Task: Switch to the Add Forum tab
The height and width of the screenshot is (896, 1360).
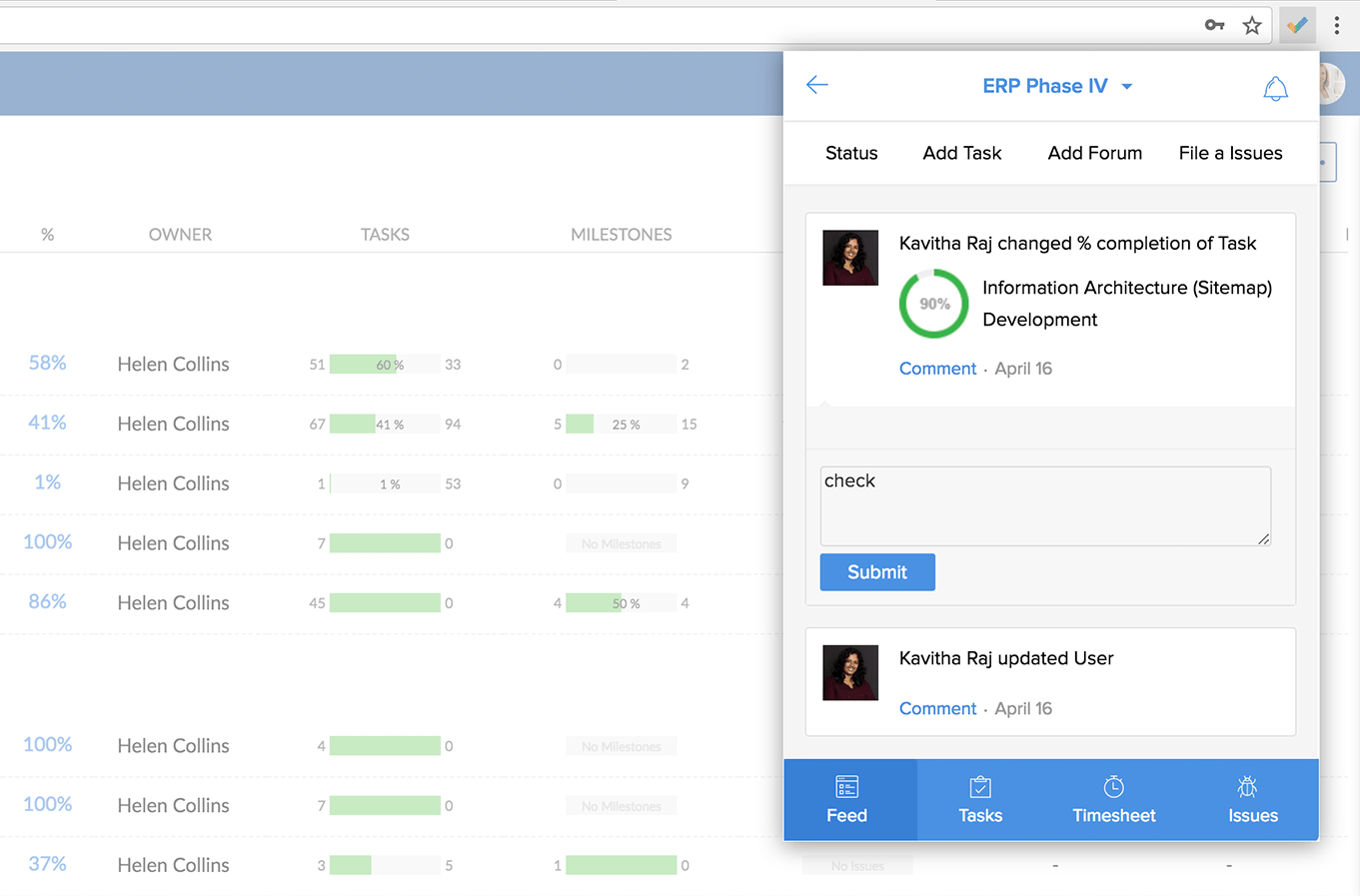Action: (x=1094, y=152)
